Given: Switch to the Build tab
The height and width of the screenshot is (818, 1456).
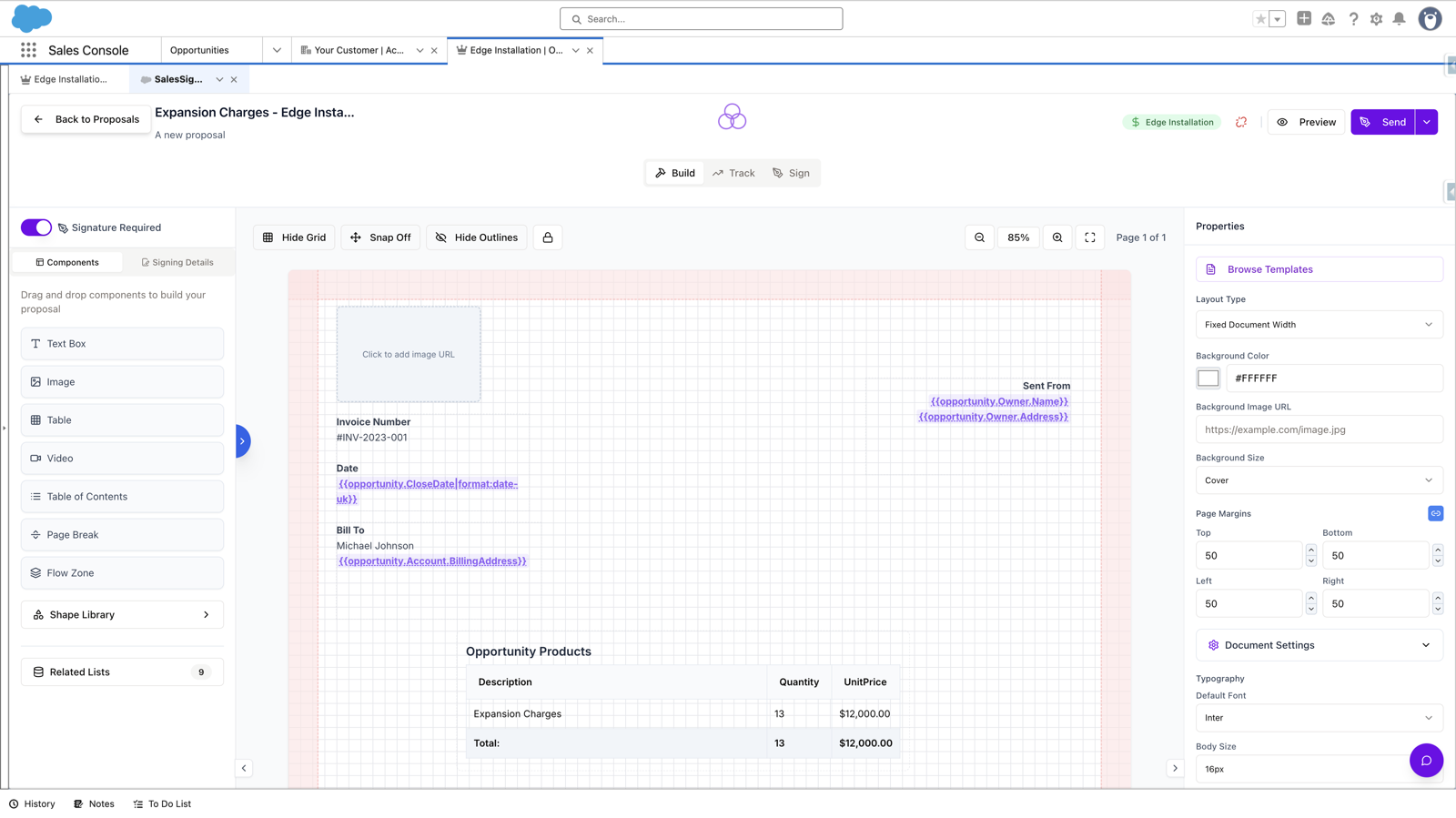Looking at the screenshot, I should click(x=675, y=173).
